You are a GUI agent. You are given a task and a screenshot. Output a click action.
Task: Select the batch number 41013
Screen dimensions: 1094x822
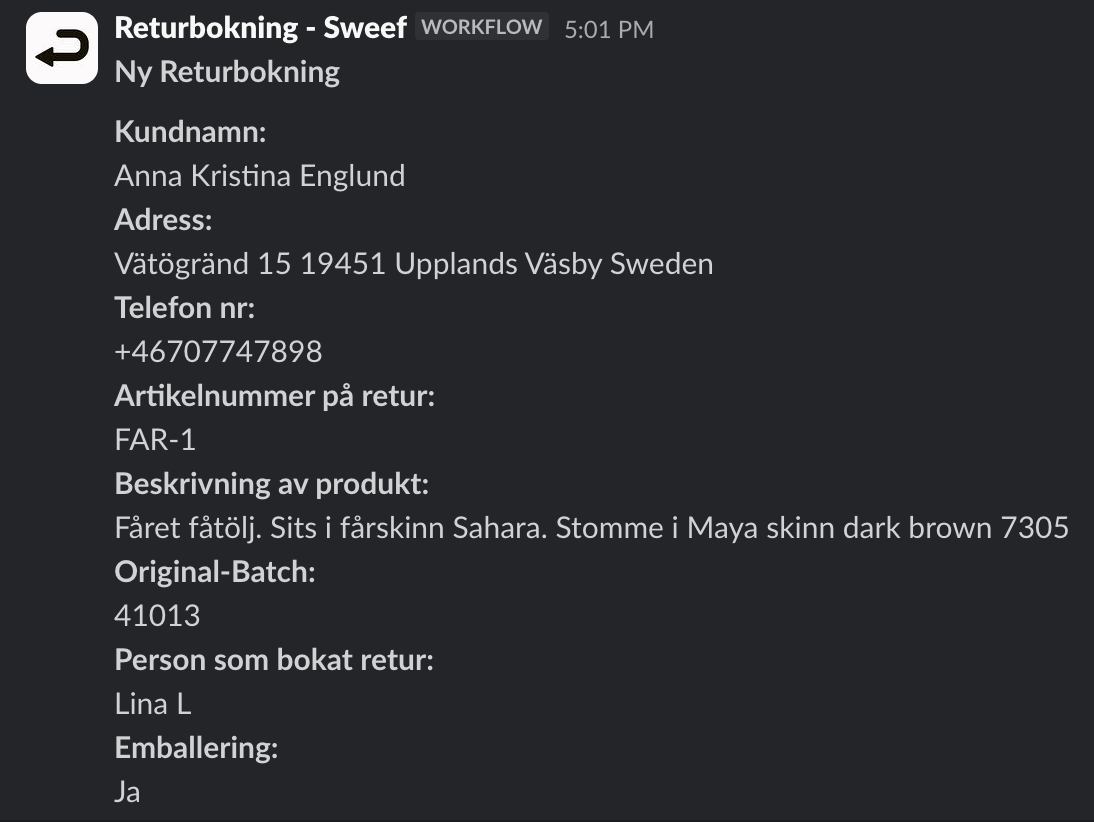[157, 616]
